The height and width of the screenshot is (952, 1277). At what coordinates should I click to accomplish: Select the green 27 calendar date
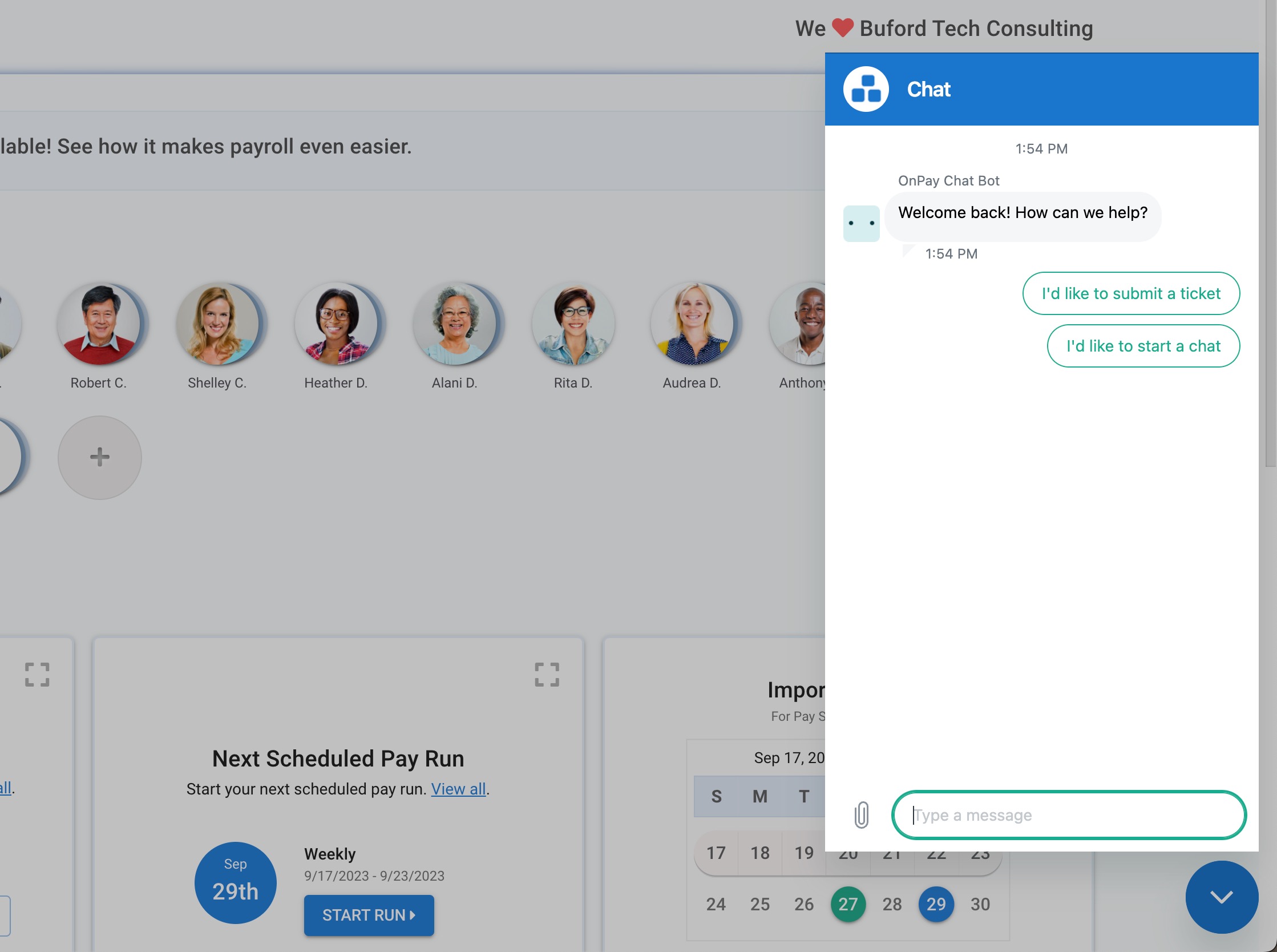(848, 904)
